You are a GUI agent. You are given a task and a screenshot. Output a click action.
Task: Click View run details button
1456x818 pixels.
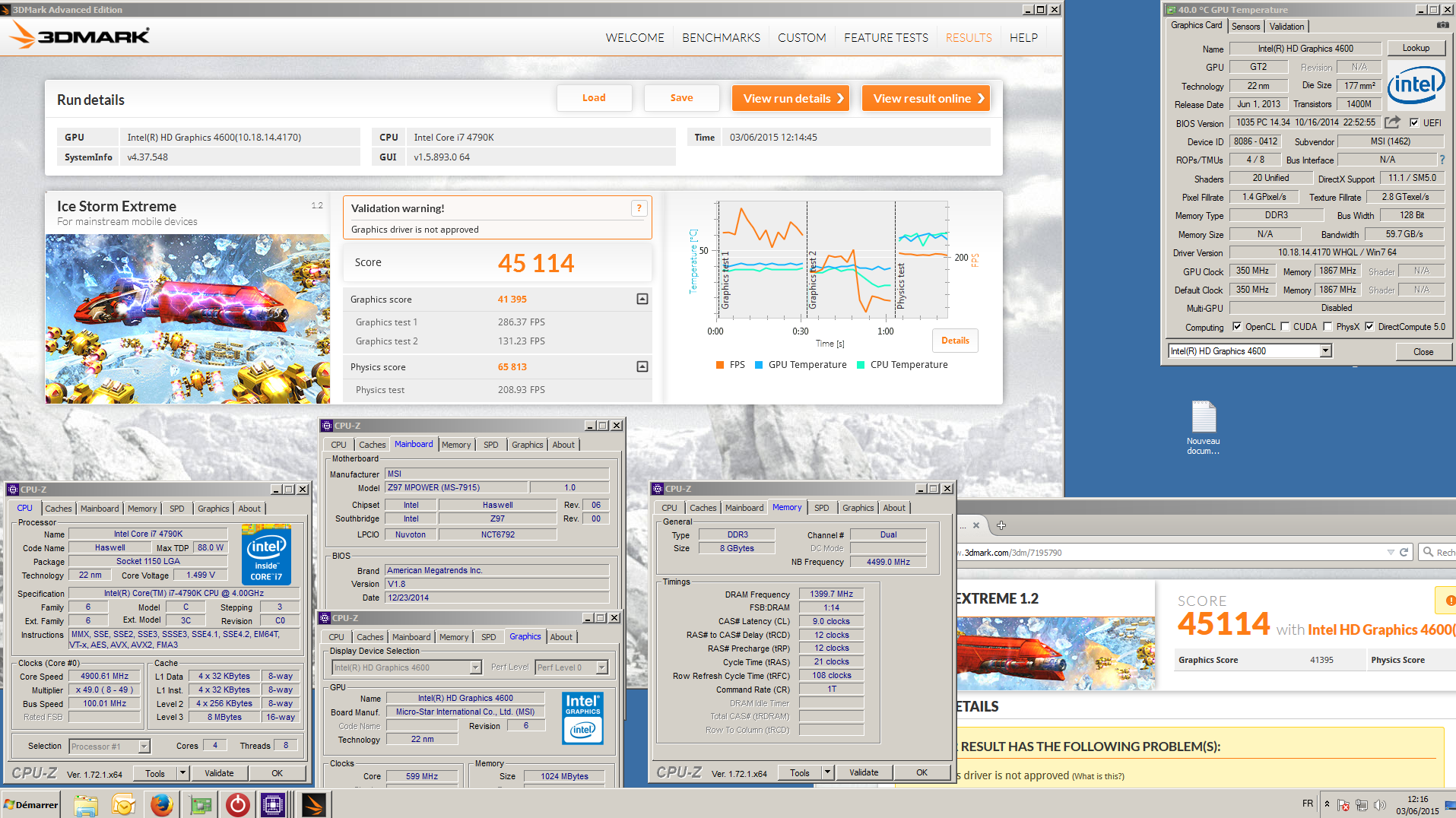(791, 98)
